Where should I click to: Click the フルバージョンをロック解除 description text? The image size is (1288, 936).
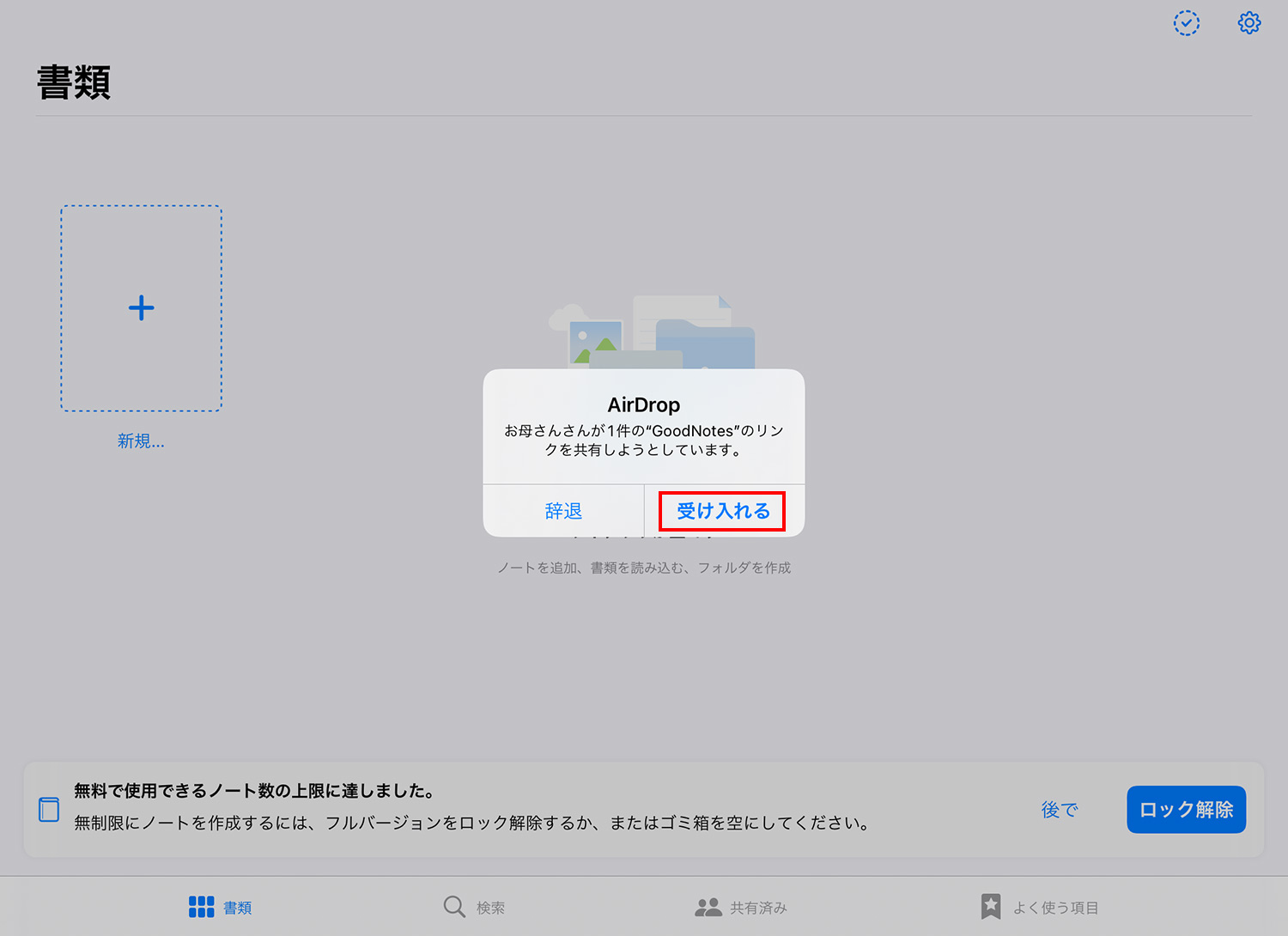click(x=472, y=823)
